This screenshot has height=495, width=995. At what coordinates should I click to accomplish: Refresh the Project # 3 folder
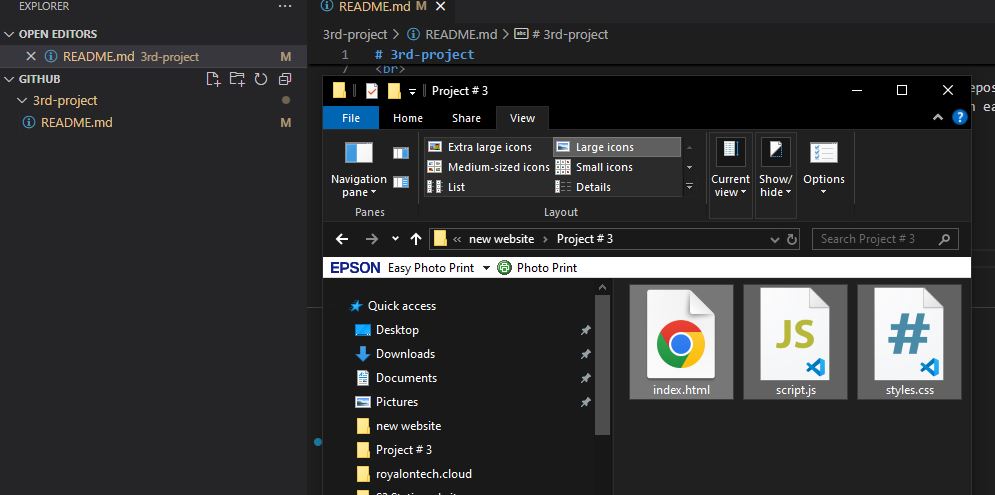pyautogui.click(x=792, y=240)
